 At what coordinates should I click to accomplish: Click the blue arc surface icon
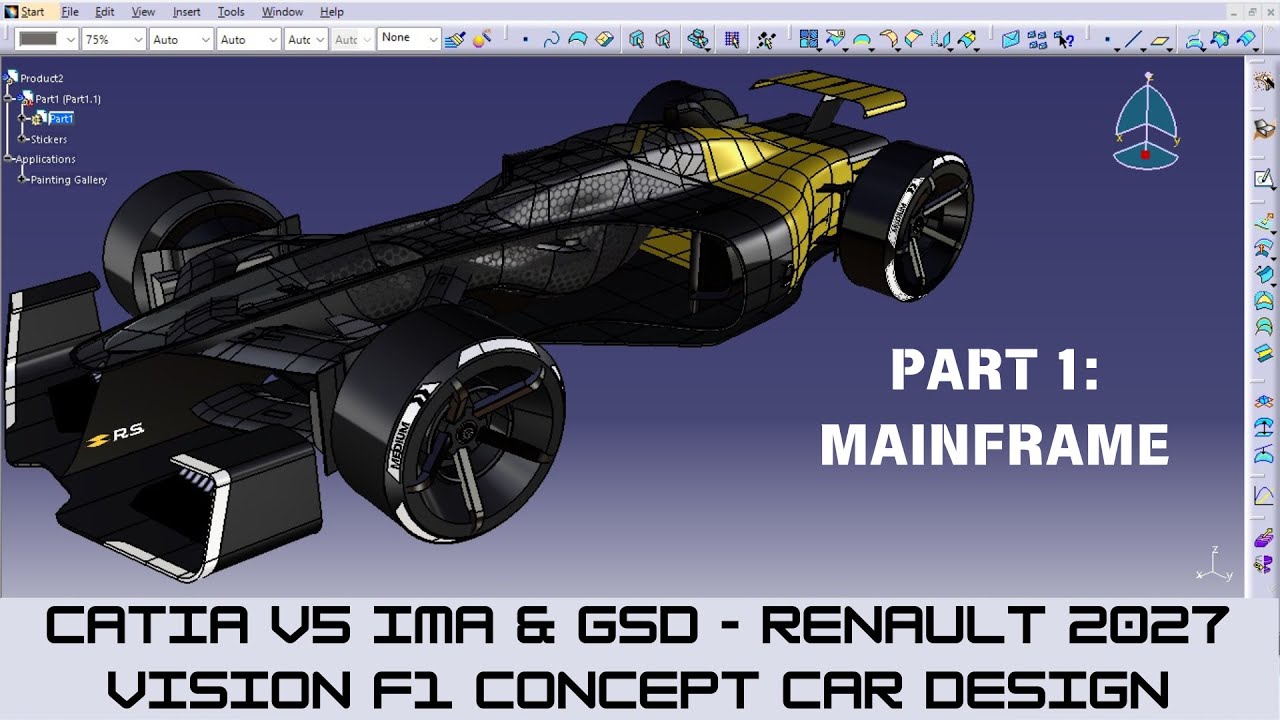(861, 41)
